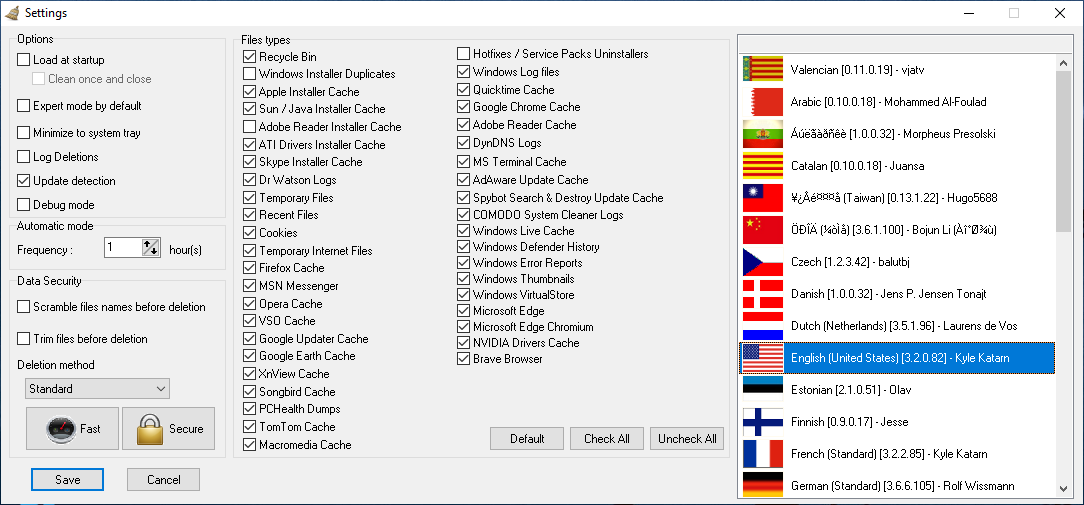The height and width of the screenshot is (505, 1084).
Task: Uncheck Spybot Search & Destroy Update Cache
Action: 463,198
